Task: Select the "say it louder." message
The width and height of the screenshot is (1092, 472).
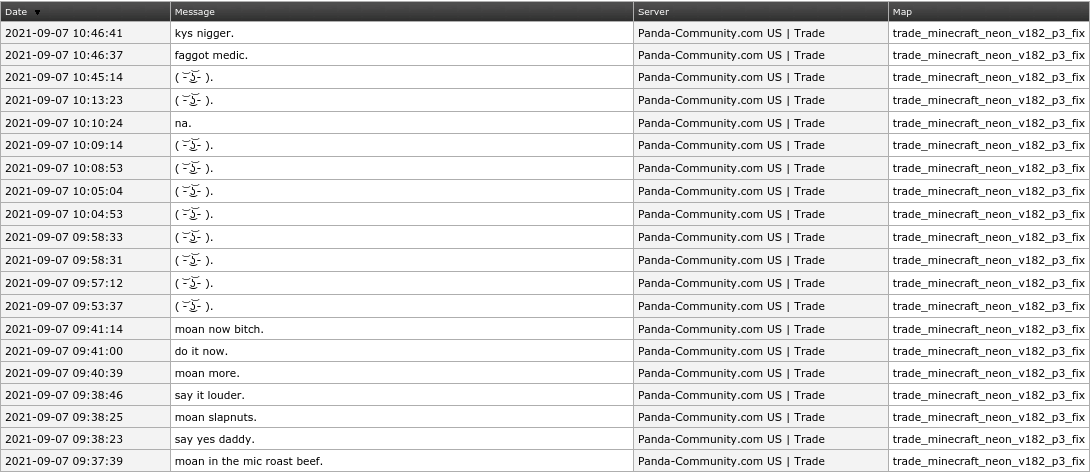Action: click(x=209, y=396)
